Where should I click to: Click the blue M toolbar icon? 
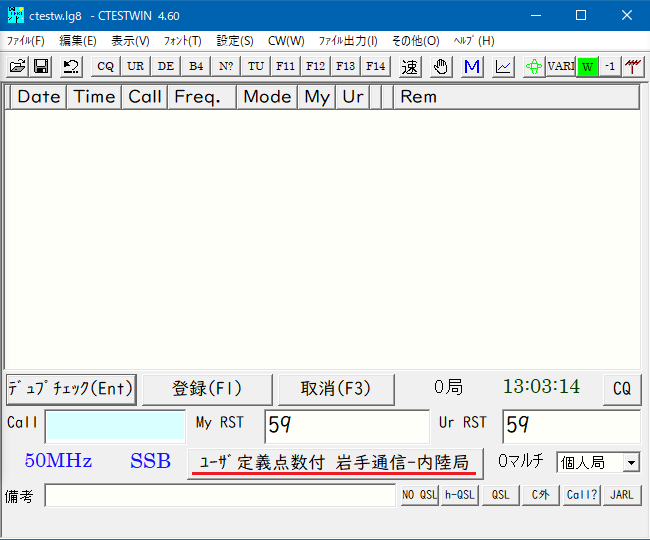click(472, 67)
